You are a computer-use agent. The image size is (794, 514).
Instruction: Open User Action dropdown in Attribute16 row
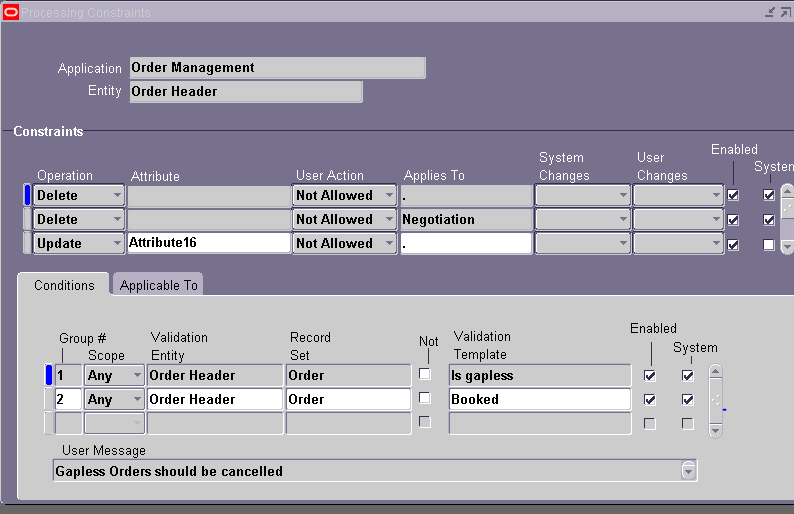tap(344, 243)
